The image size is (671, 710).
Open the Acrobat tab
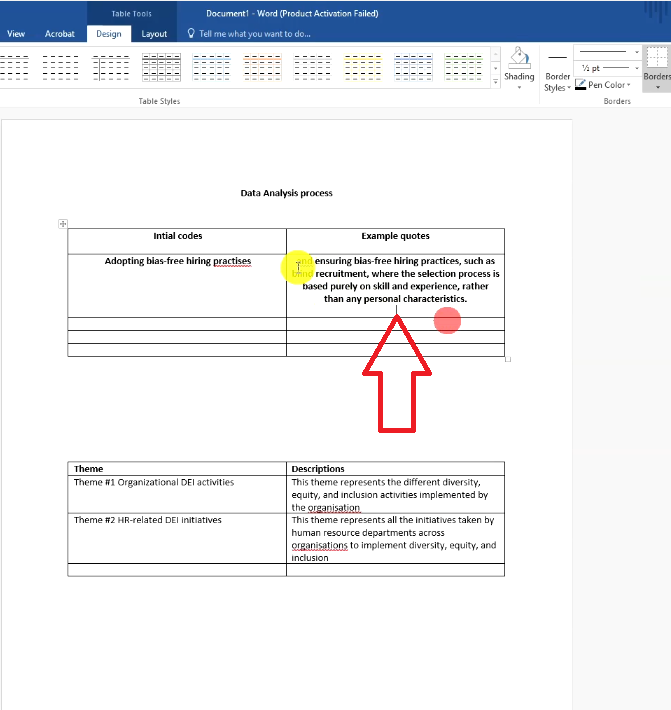pos(59,34)
